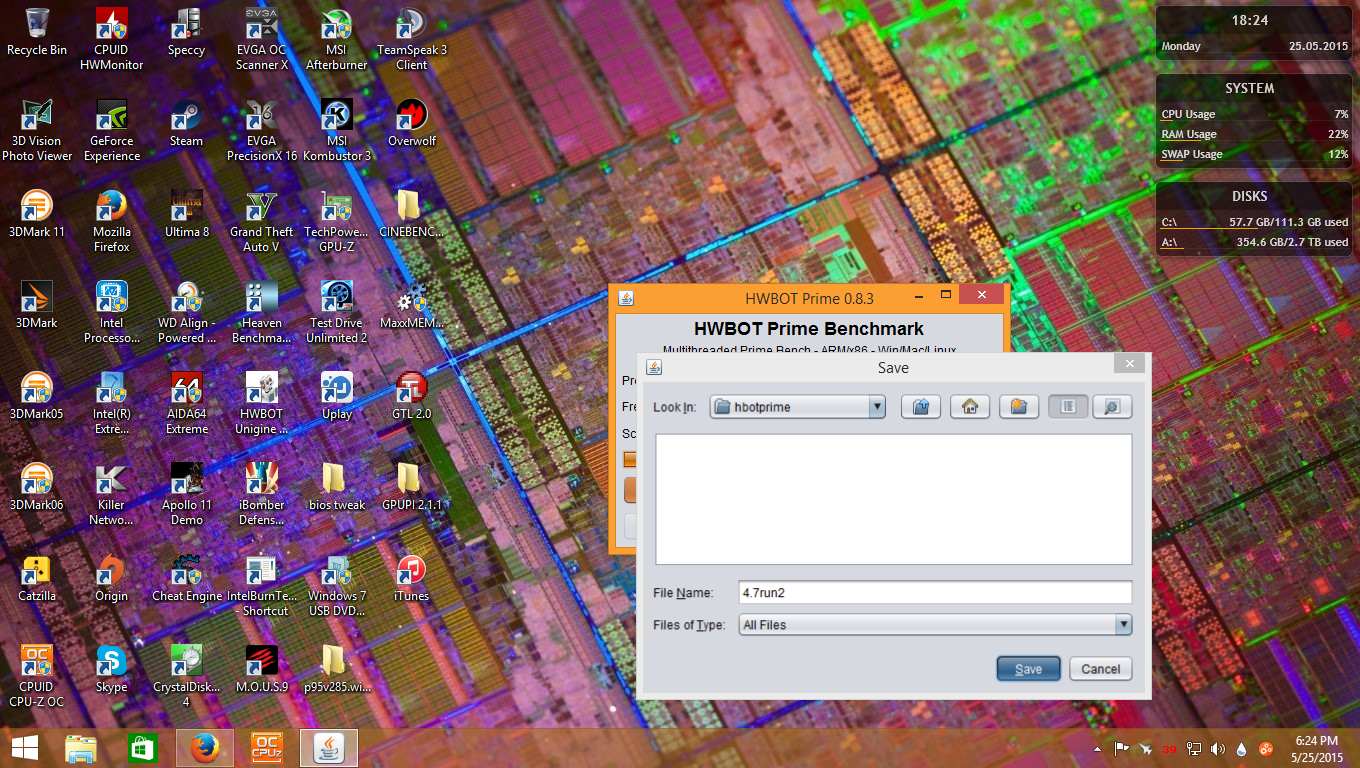Select the iTunes desktop icon
The width and height of the screenshot is (1360, 768).
tap(411, 578)
